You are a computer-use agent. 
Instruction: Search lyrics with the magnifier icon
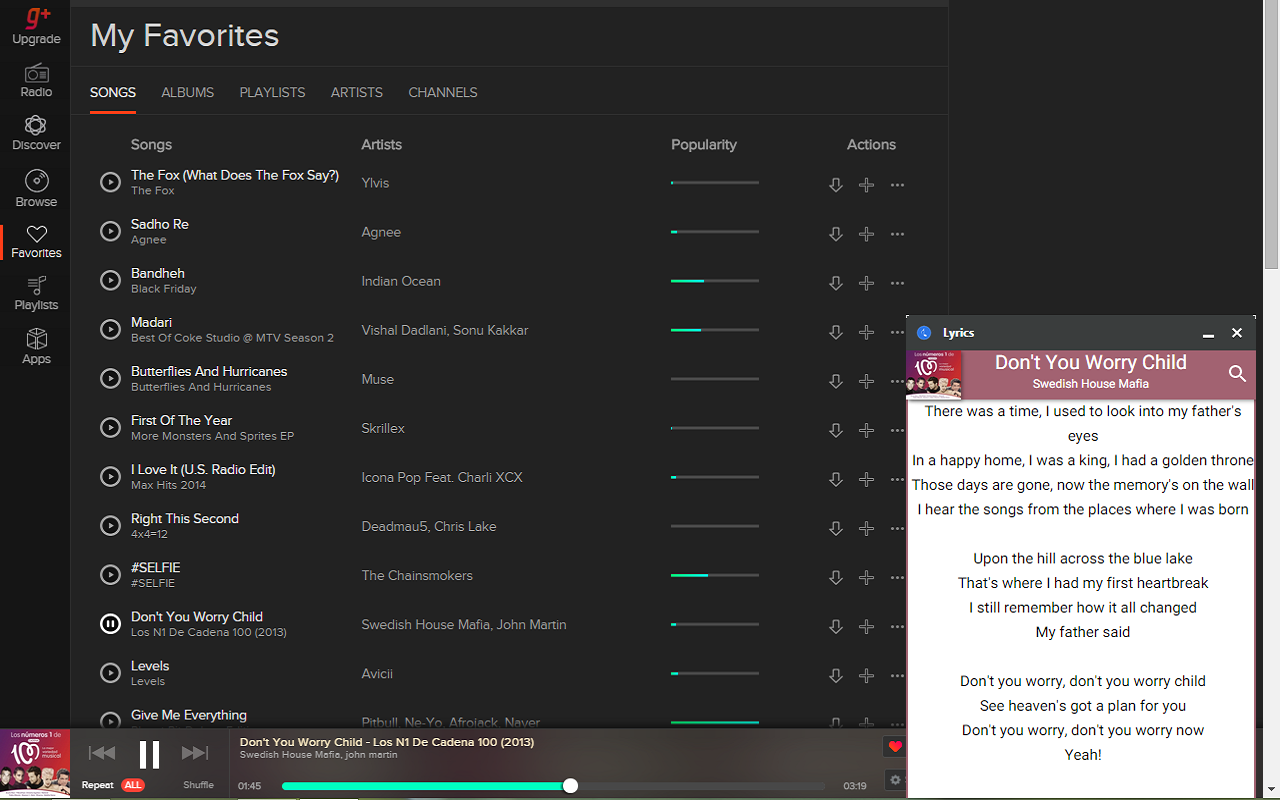pyautogui.click(x=1237, y=373)
